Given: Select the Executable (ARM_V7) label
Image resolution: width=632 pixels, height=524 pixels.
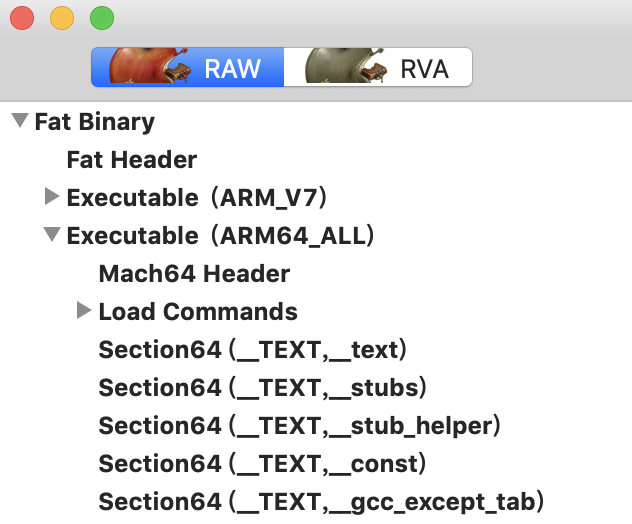Looking at the screenshot, I should point(197,198).
